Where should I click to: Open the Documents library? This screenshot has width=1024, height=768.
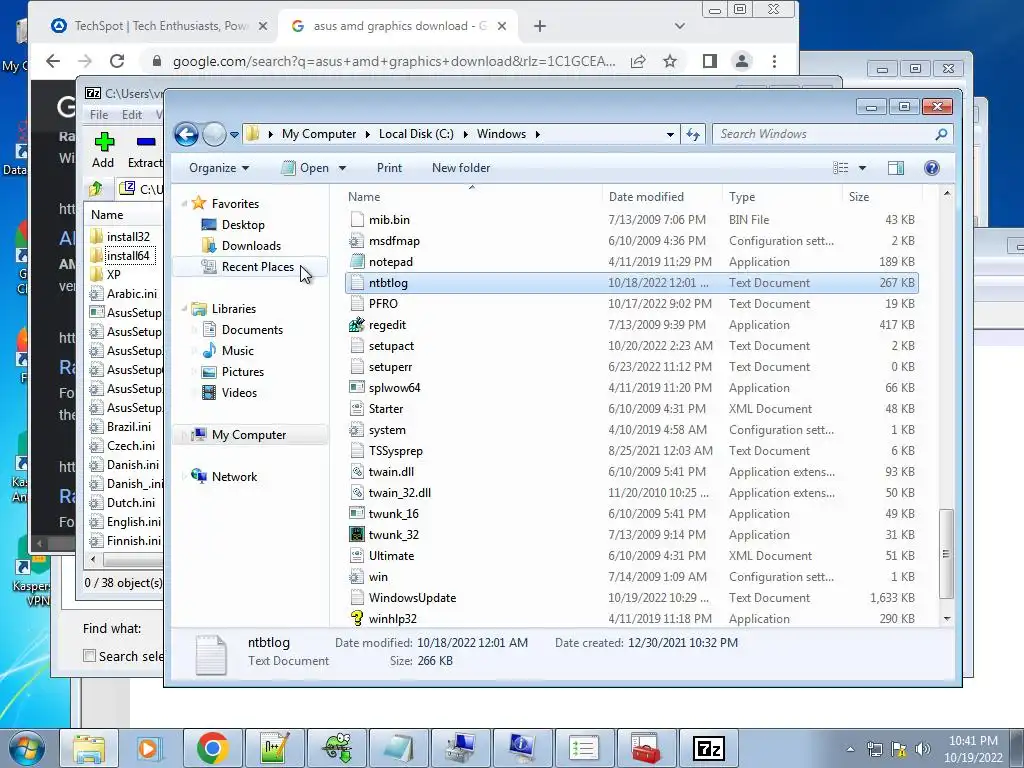(x=252, y=330)
